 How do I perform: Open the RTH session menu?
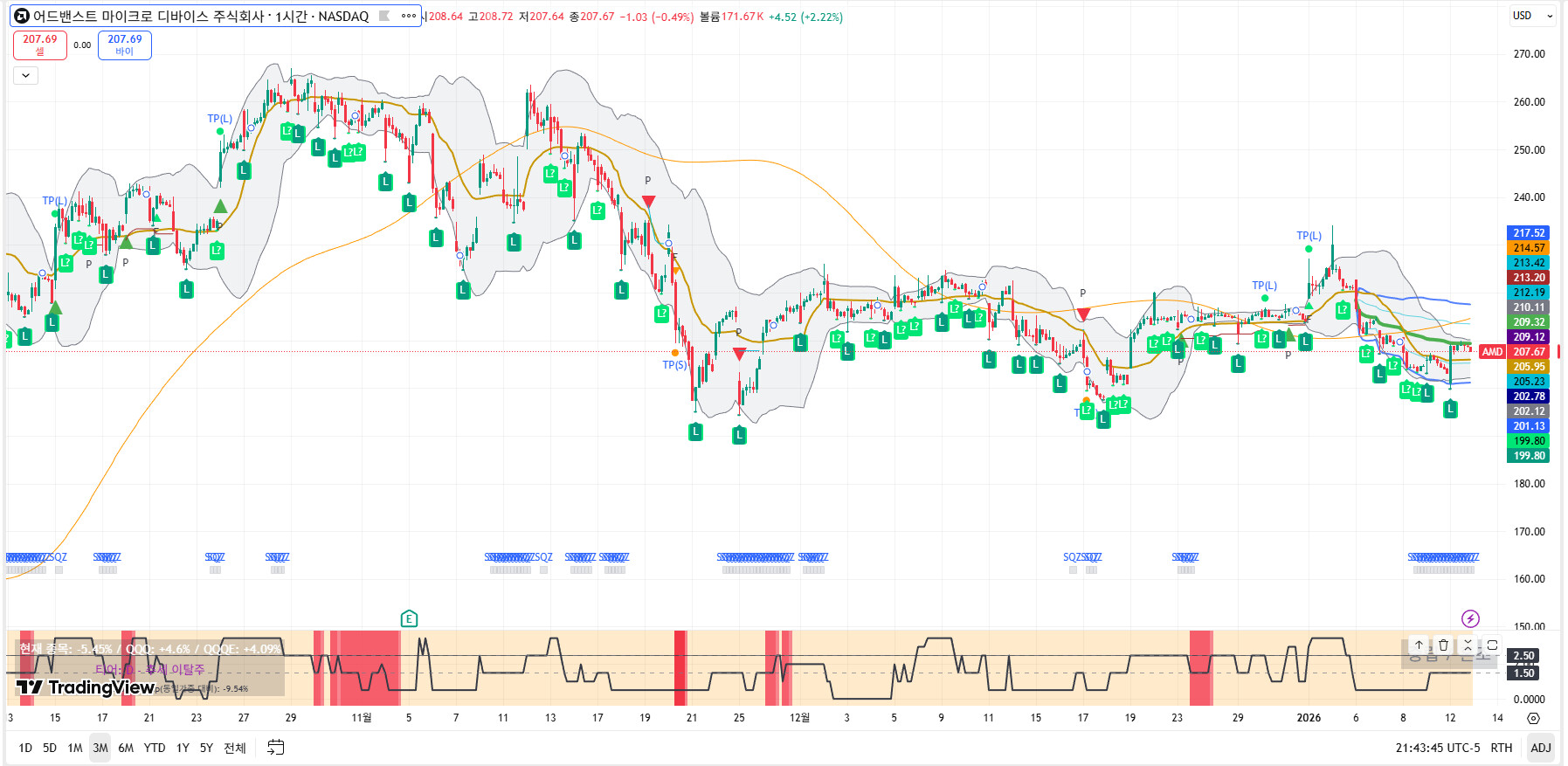pyautogui.click(x=1502, y=748)
